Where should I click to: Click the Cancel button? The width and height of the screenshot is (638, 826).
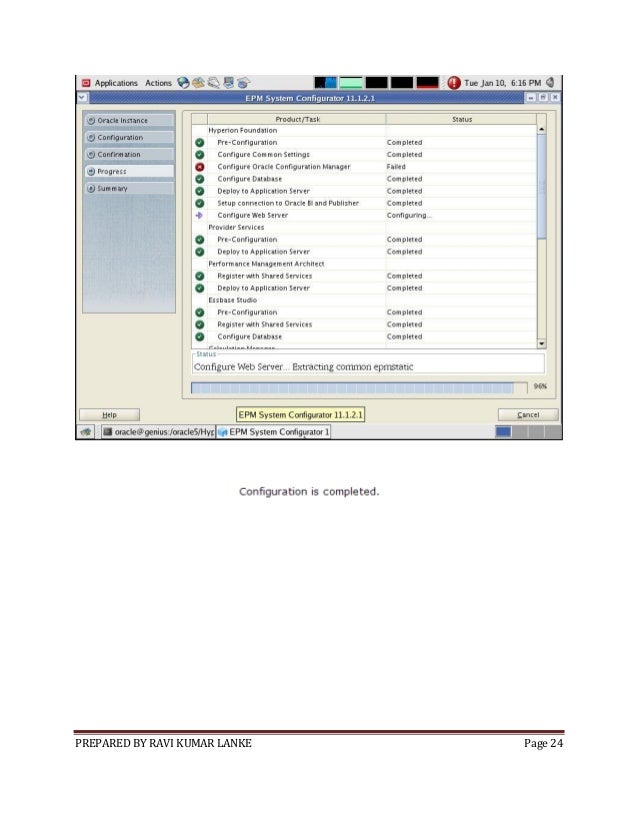click(528, 415)
